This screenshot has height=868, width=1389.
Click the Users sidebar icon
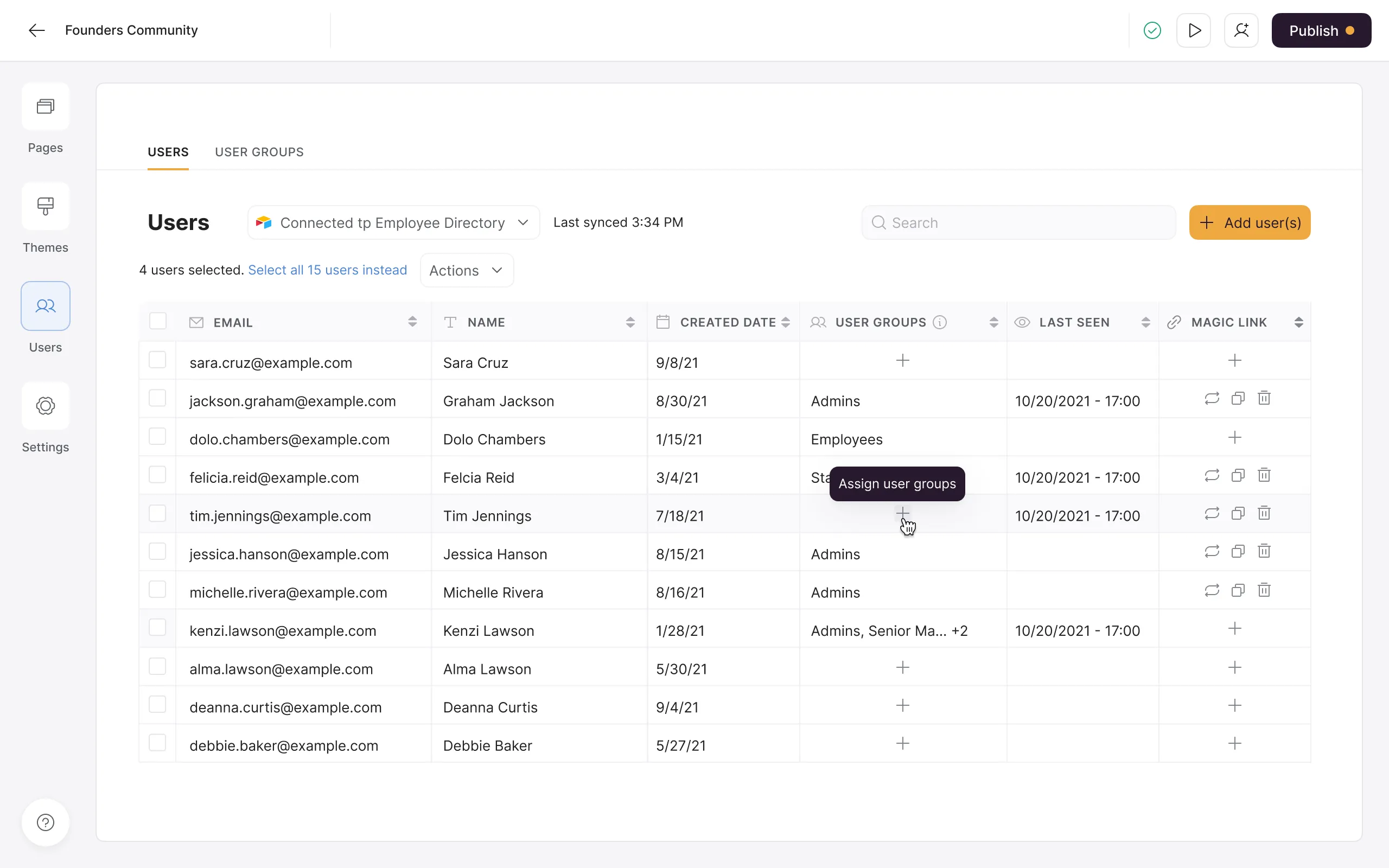pyautogui.click(x=45, y=306)
